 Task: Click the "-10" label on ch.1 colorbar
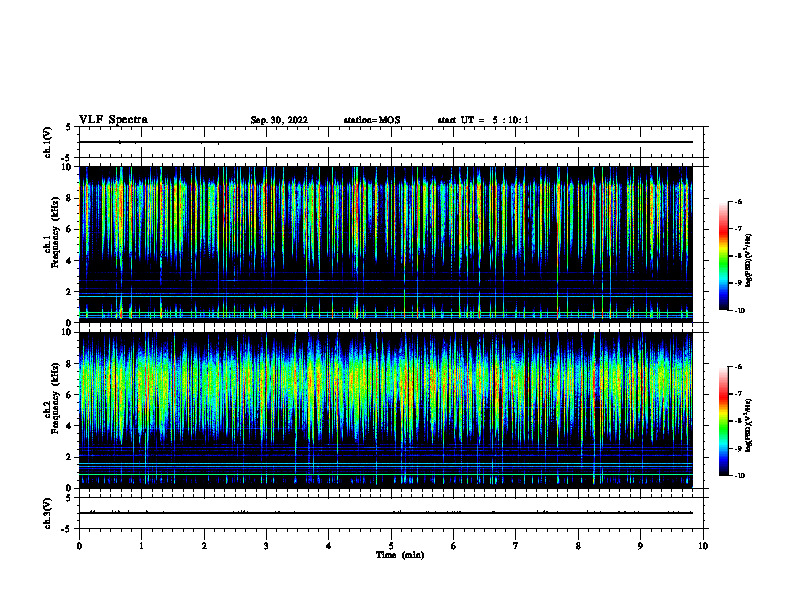point(739,311)
